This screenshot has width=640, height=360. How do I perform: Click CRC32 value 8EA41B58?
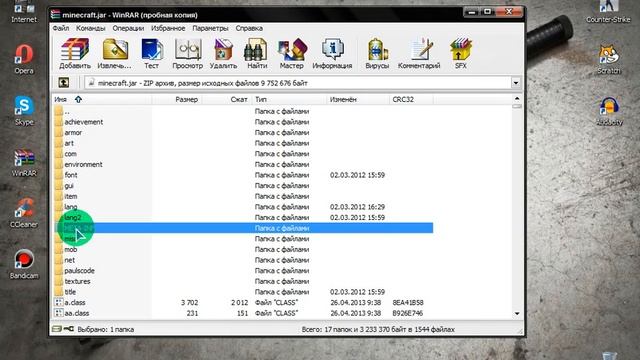[x=408, y=302]
